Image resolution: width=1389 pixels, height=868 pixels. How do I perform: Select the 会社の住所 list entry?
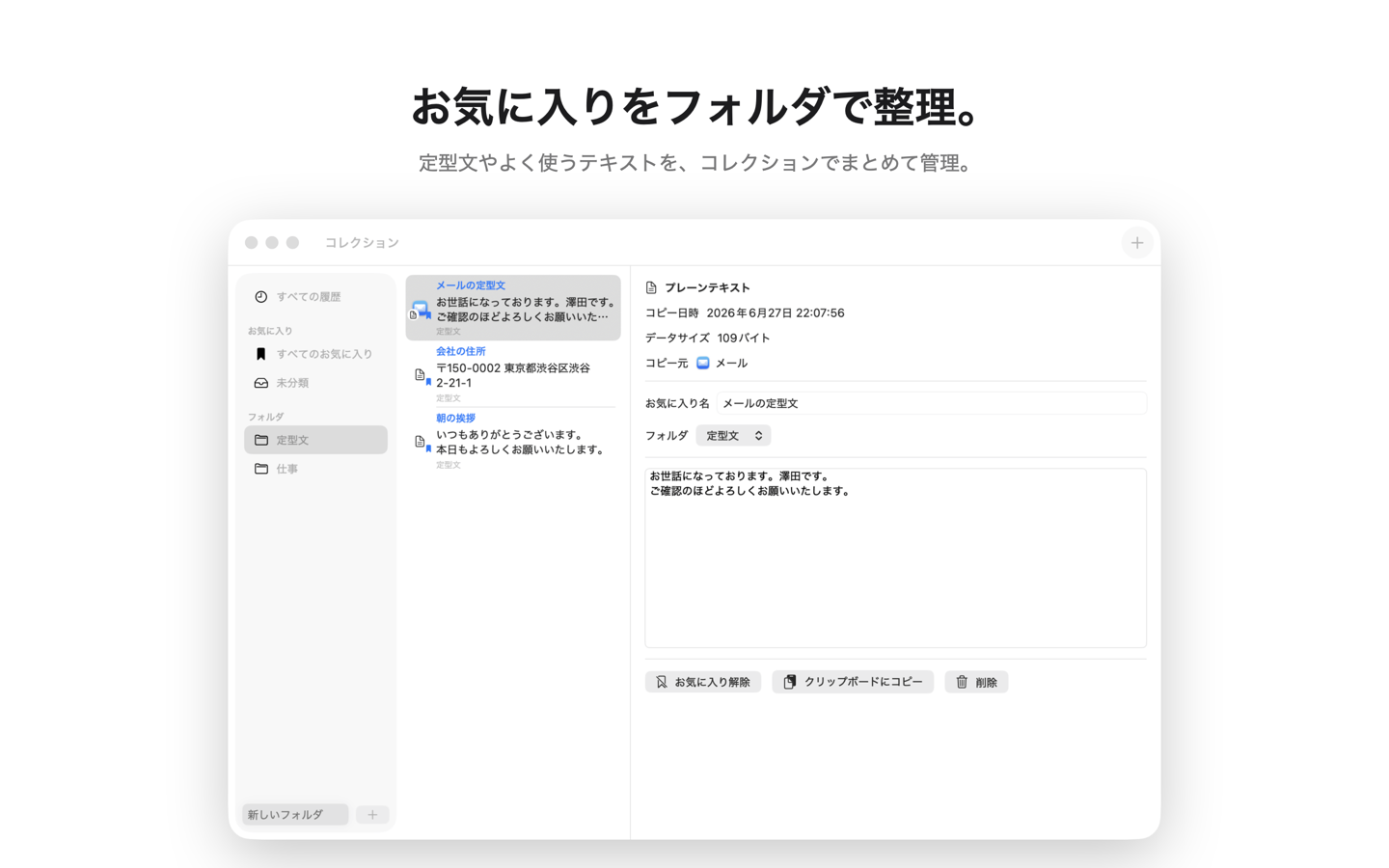[513, 374]
